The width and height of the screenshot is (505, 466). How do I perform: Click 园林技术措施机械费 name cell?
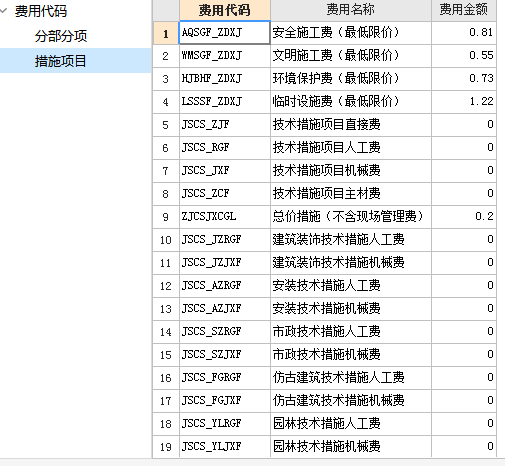click(351, 446)
